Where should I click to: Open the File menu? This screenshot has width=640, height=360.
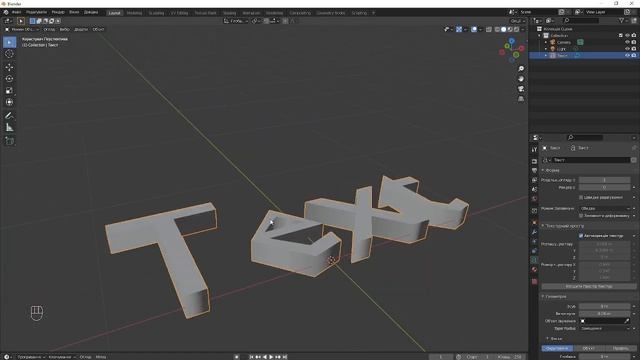[x=16, y=12]
